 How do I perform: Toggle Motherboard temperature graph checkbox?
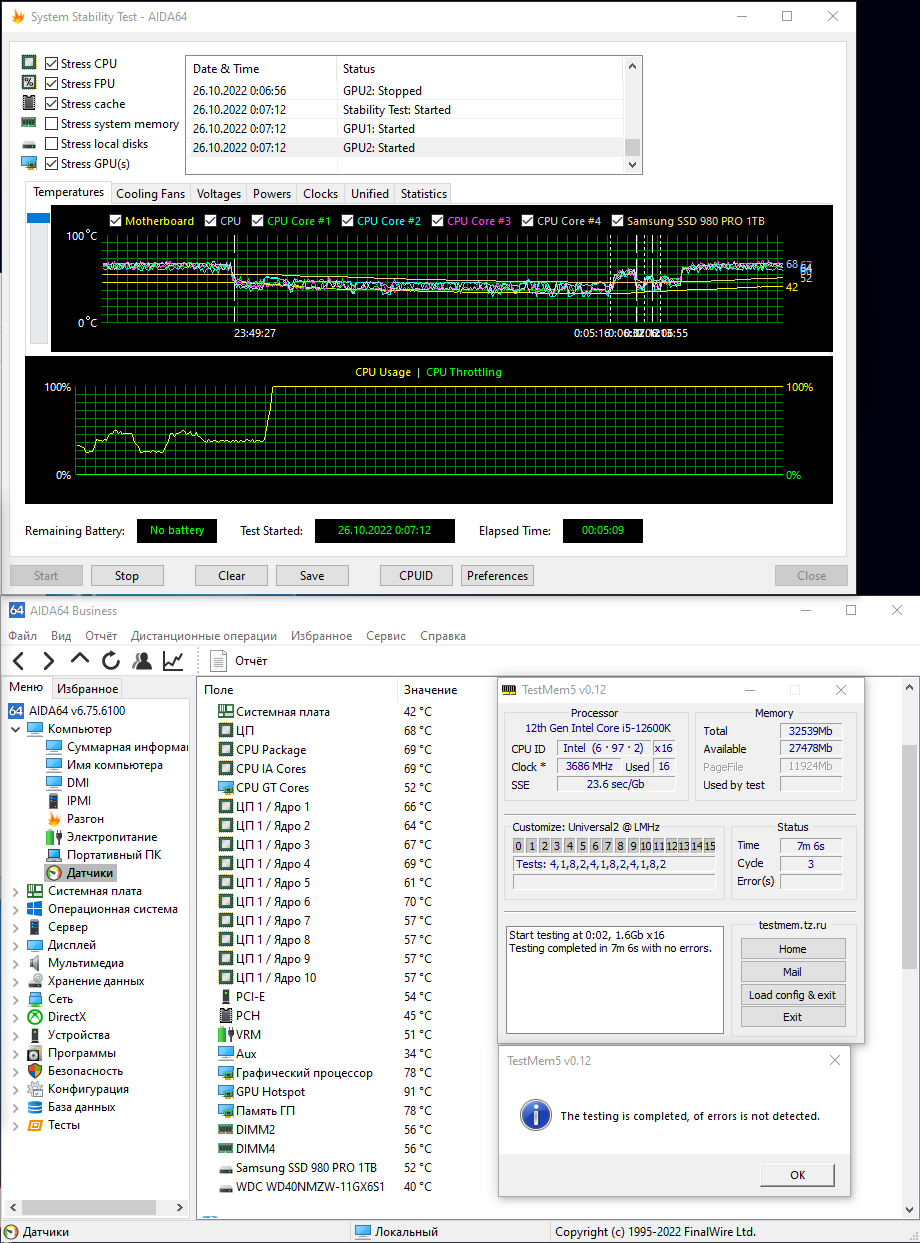coord(115,221)
